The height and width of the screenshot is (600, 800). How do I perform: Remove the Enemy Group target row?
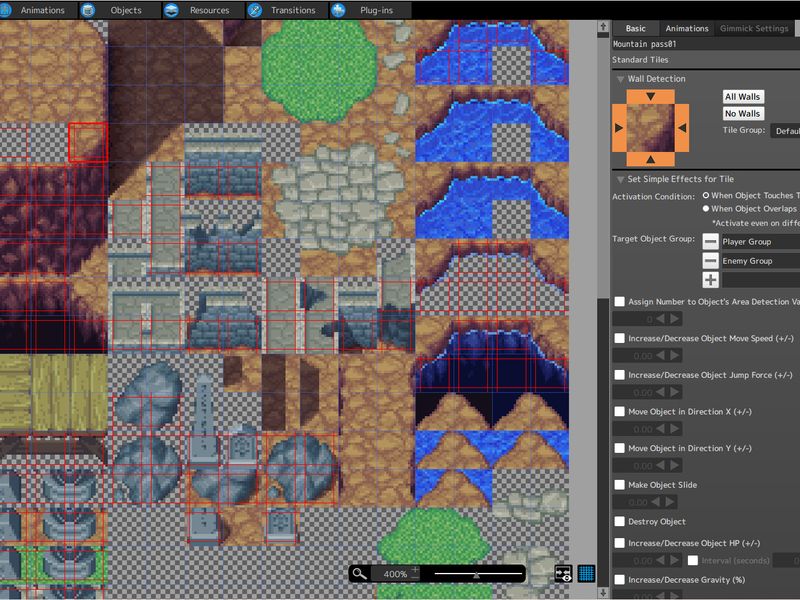[x=710, y=261]
